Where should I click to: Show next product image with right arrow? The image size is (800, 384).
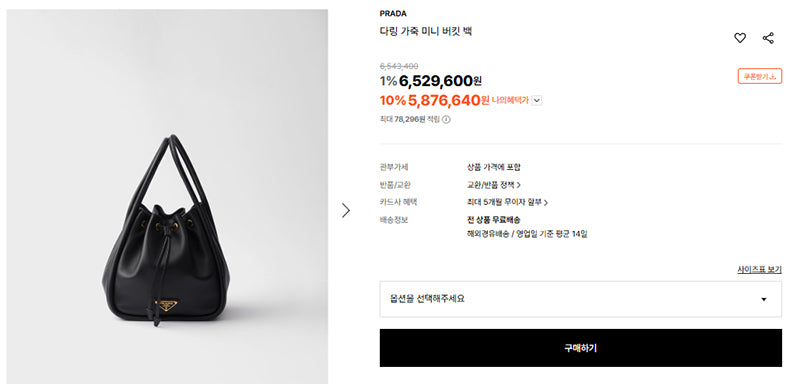346,210
